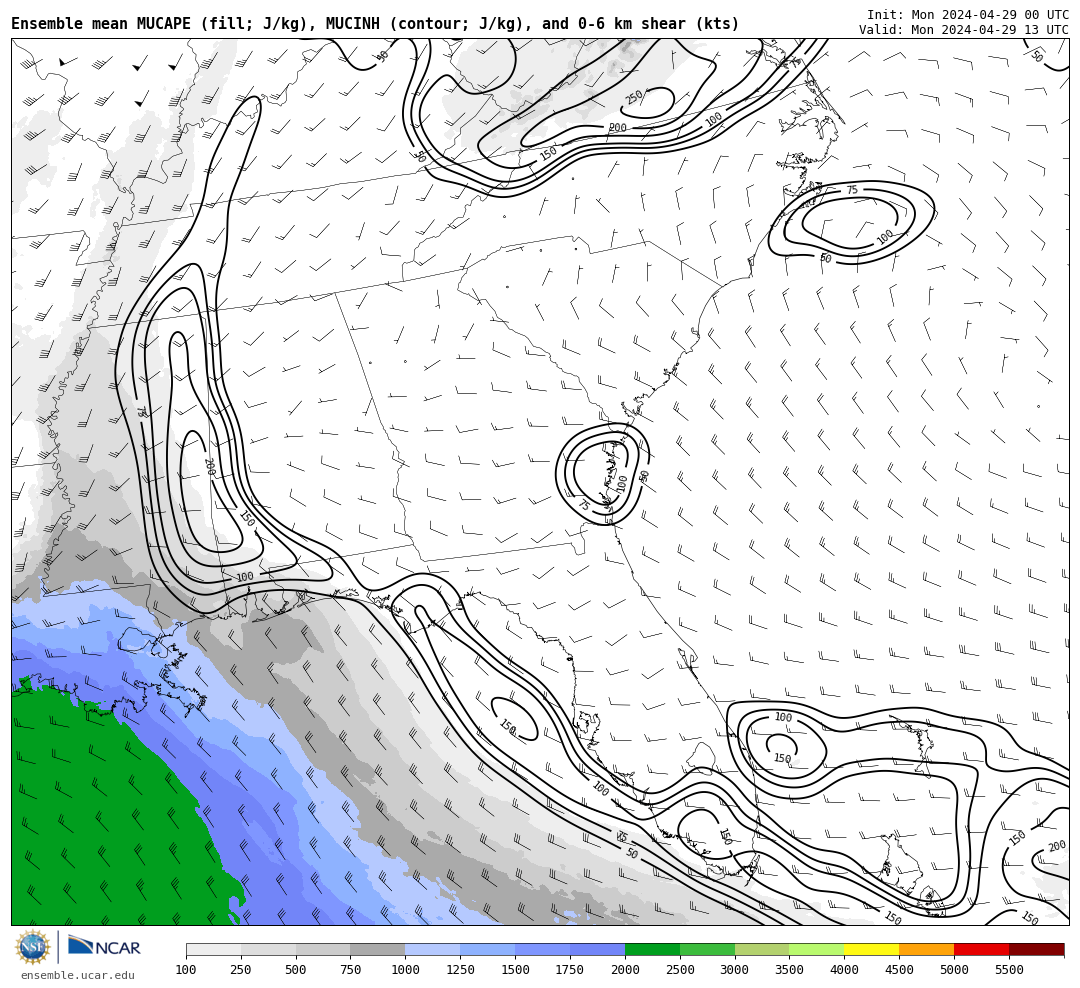Click the '5000' tick label under the colorbar
This screenshot has height=988, width=1080.
[x=954, y=970]
